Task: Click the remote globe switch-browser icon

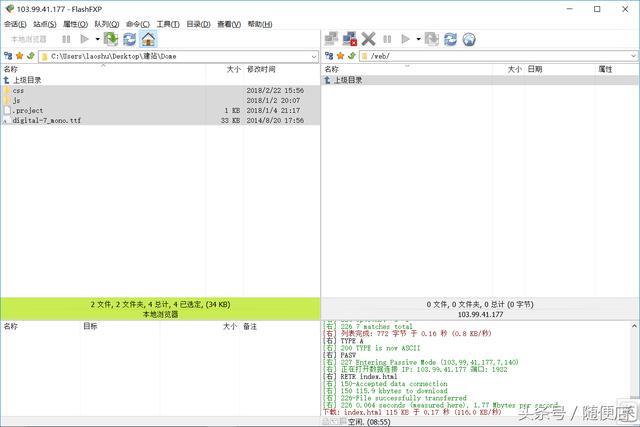Action: [x=469, y=39]
